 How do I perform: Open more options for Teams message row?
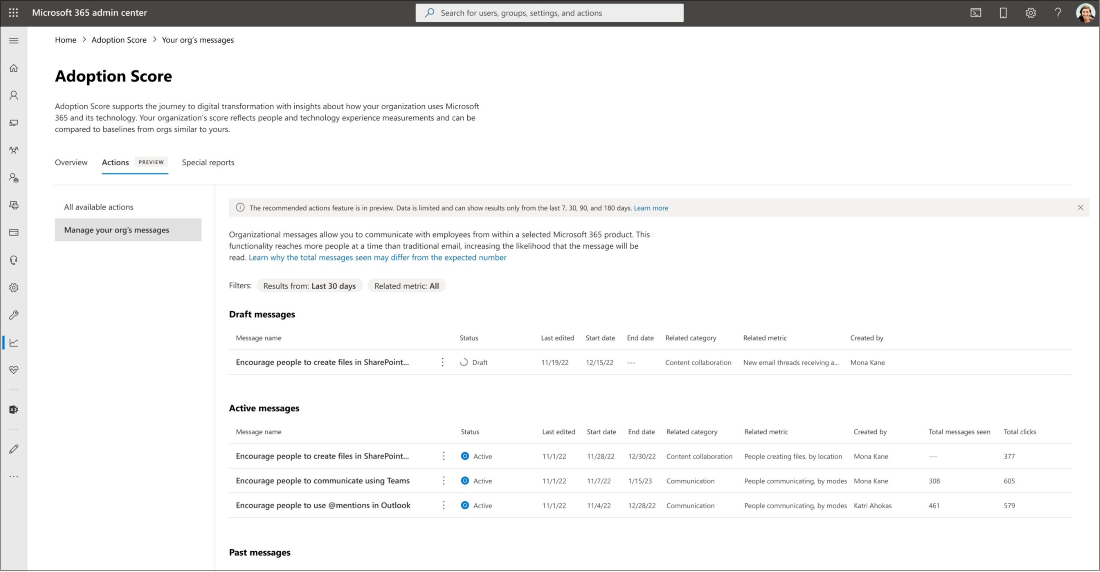(x=443, y=481)
